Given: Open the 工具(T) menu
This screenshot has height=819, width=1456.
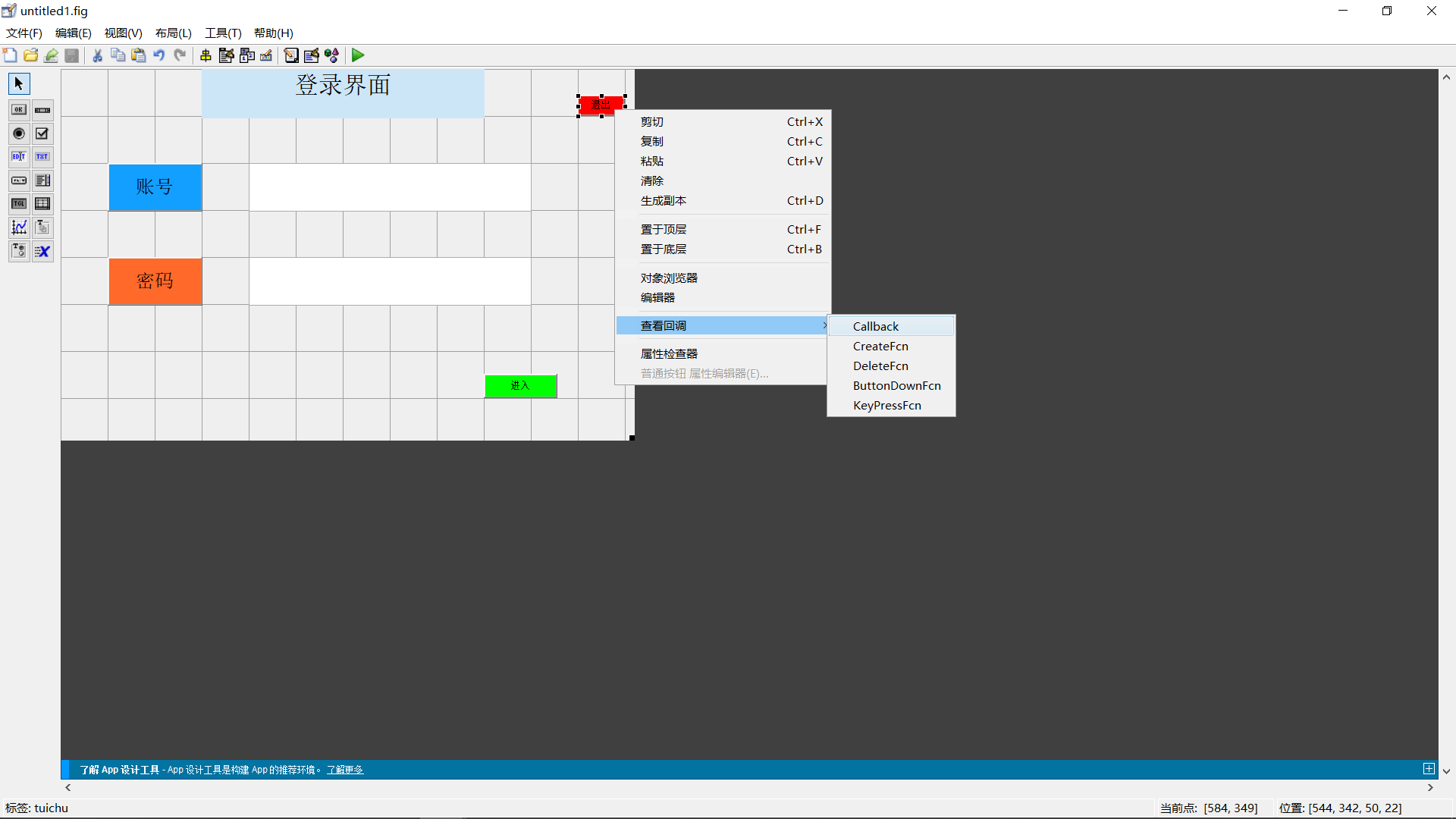Looking at the screenshot, I should tap(221, 33).
